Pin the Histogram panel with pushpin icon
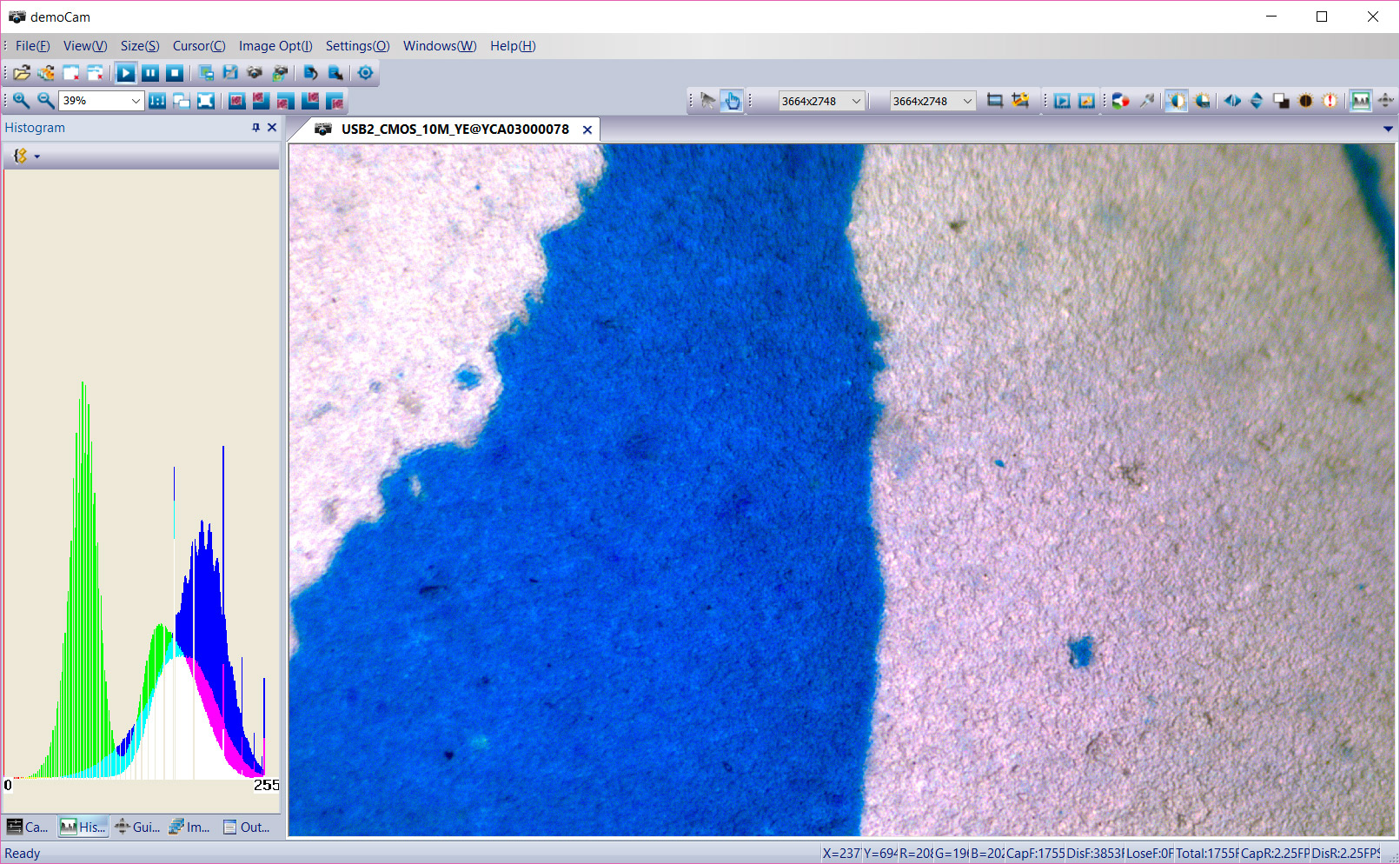Viewport: 1400px width, 864px height. [x=255, y=128]
